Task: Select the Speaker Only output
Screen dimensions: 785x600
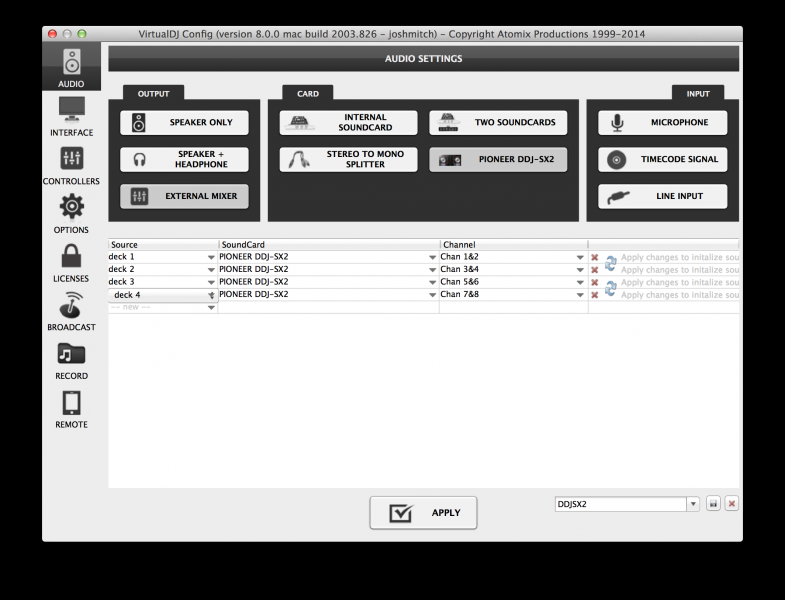Action: point(184,123)
